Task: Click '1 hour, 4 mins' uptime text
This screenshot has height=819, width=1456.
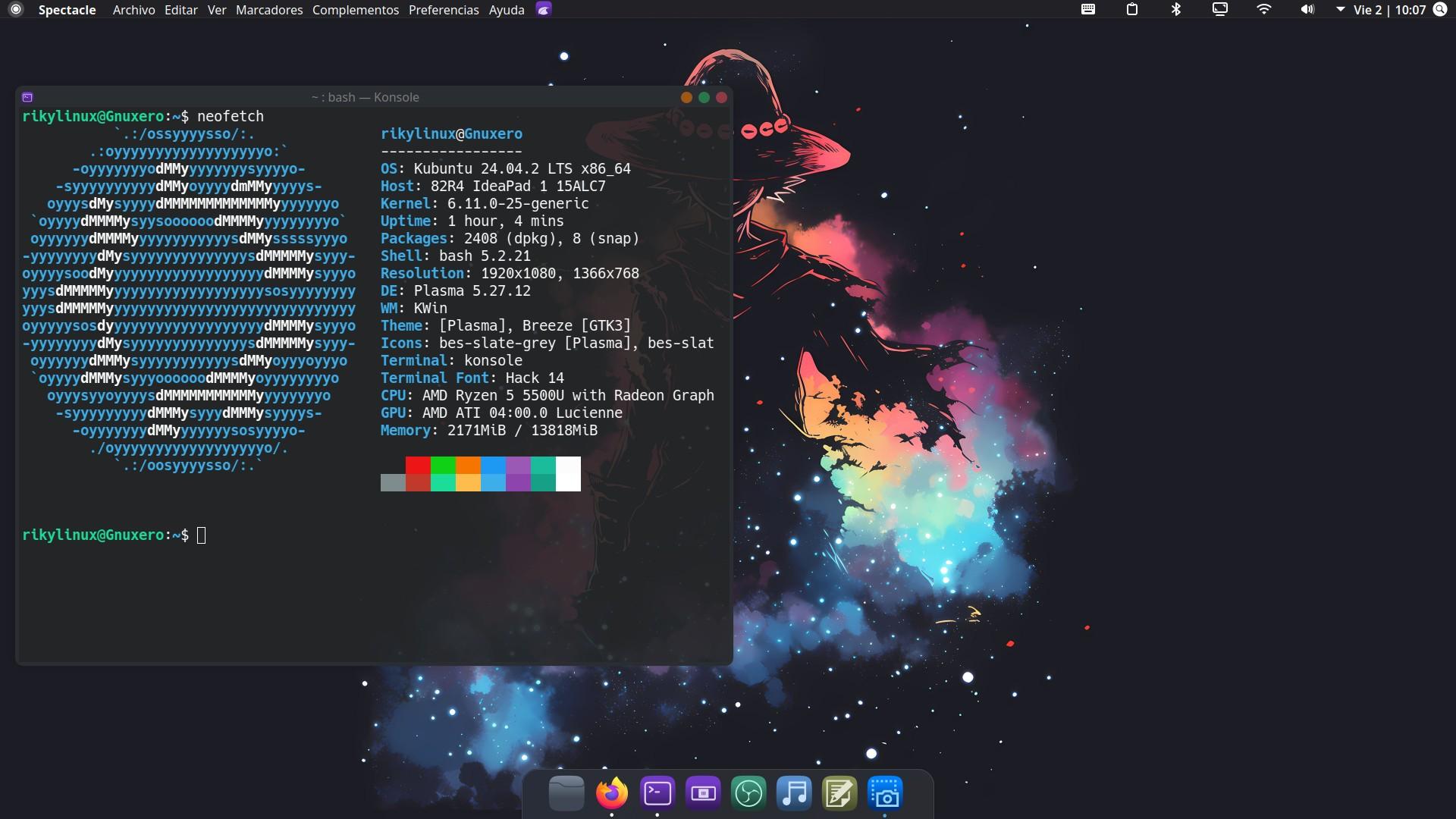Action: 506,221
